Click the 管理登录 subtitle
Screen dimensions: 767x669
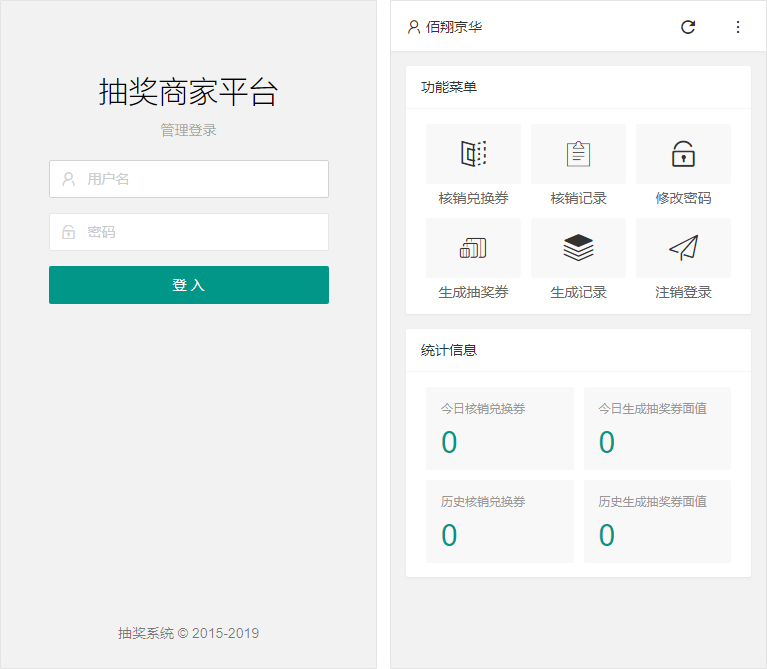coord(189,130)
